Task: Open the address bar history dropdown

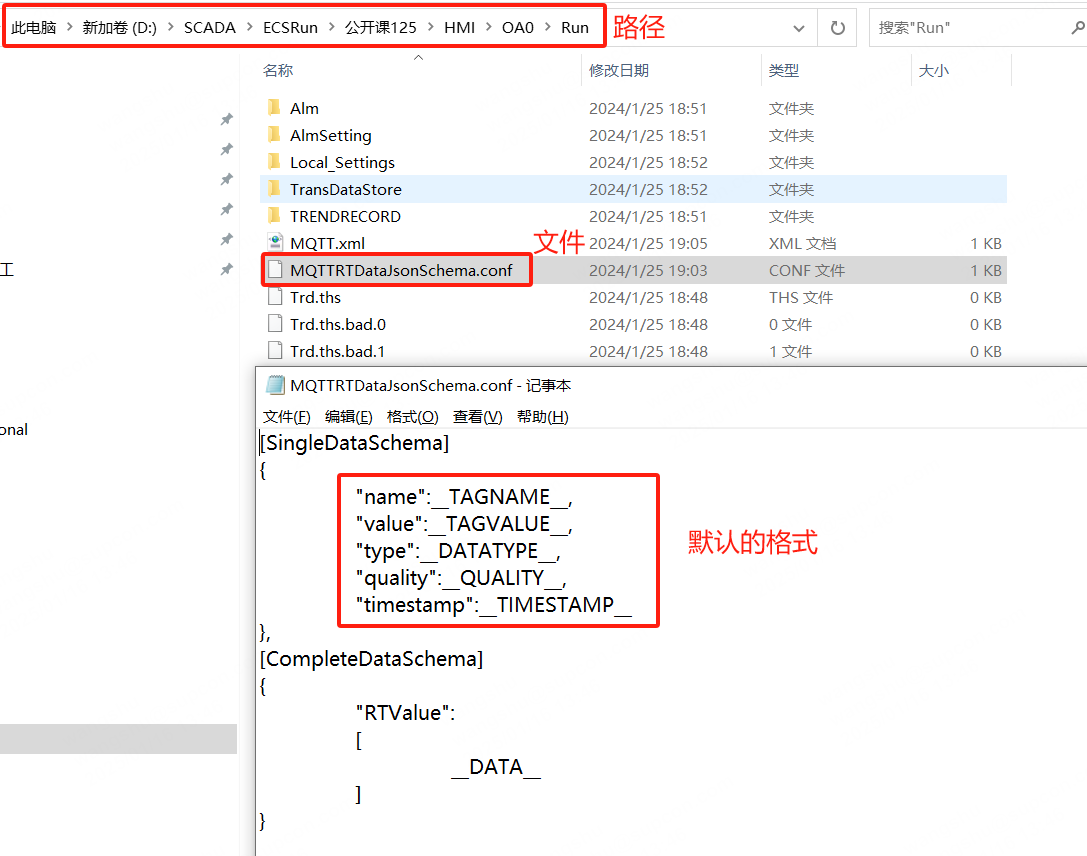Action: point(799,28)
